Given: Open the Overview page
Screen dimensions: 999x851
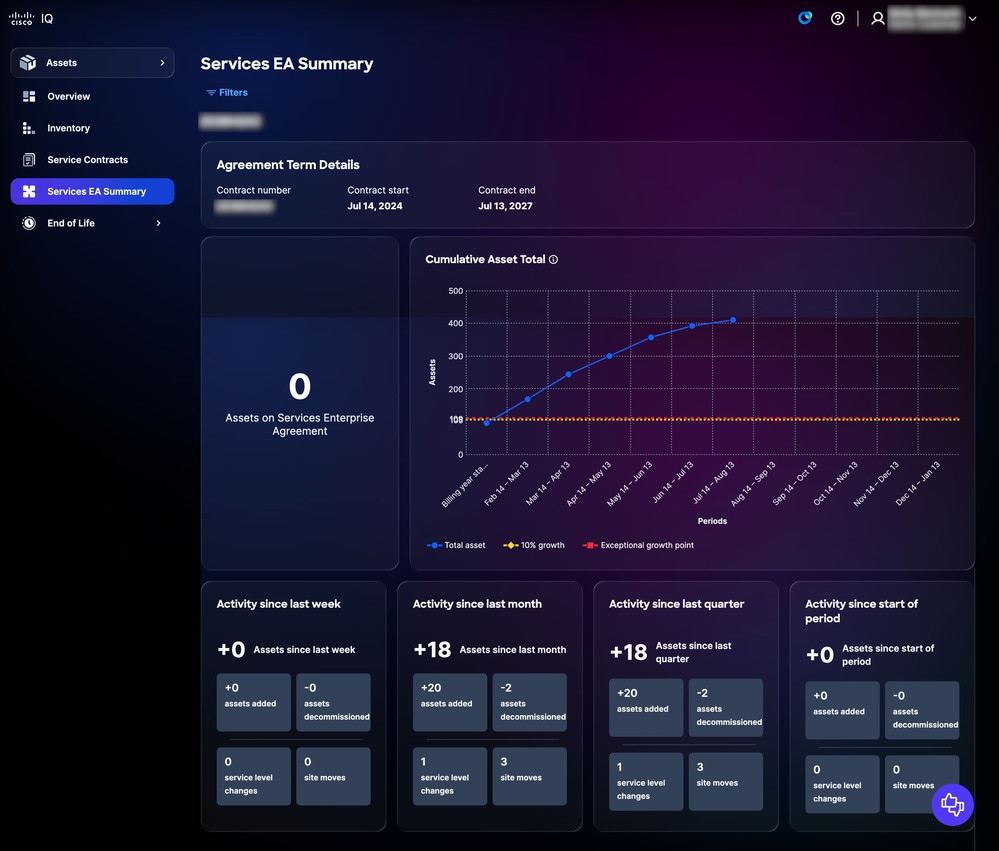Looking at the screenshot, I should [x=92, y=96].
